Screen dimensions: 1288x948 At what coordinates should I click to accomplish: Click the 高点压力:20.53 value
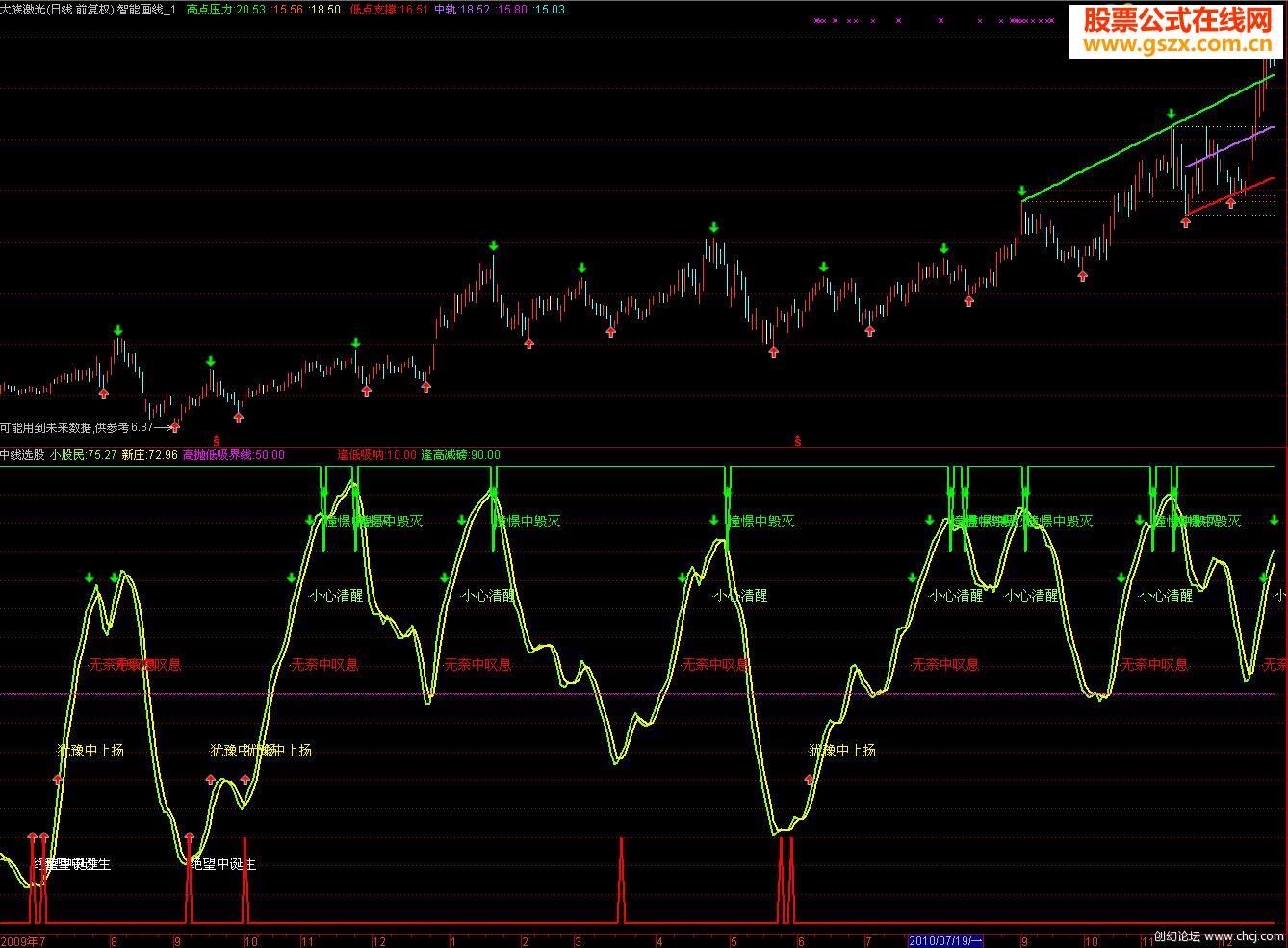225,9
